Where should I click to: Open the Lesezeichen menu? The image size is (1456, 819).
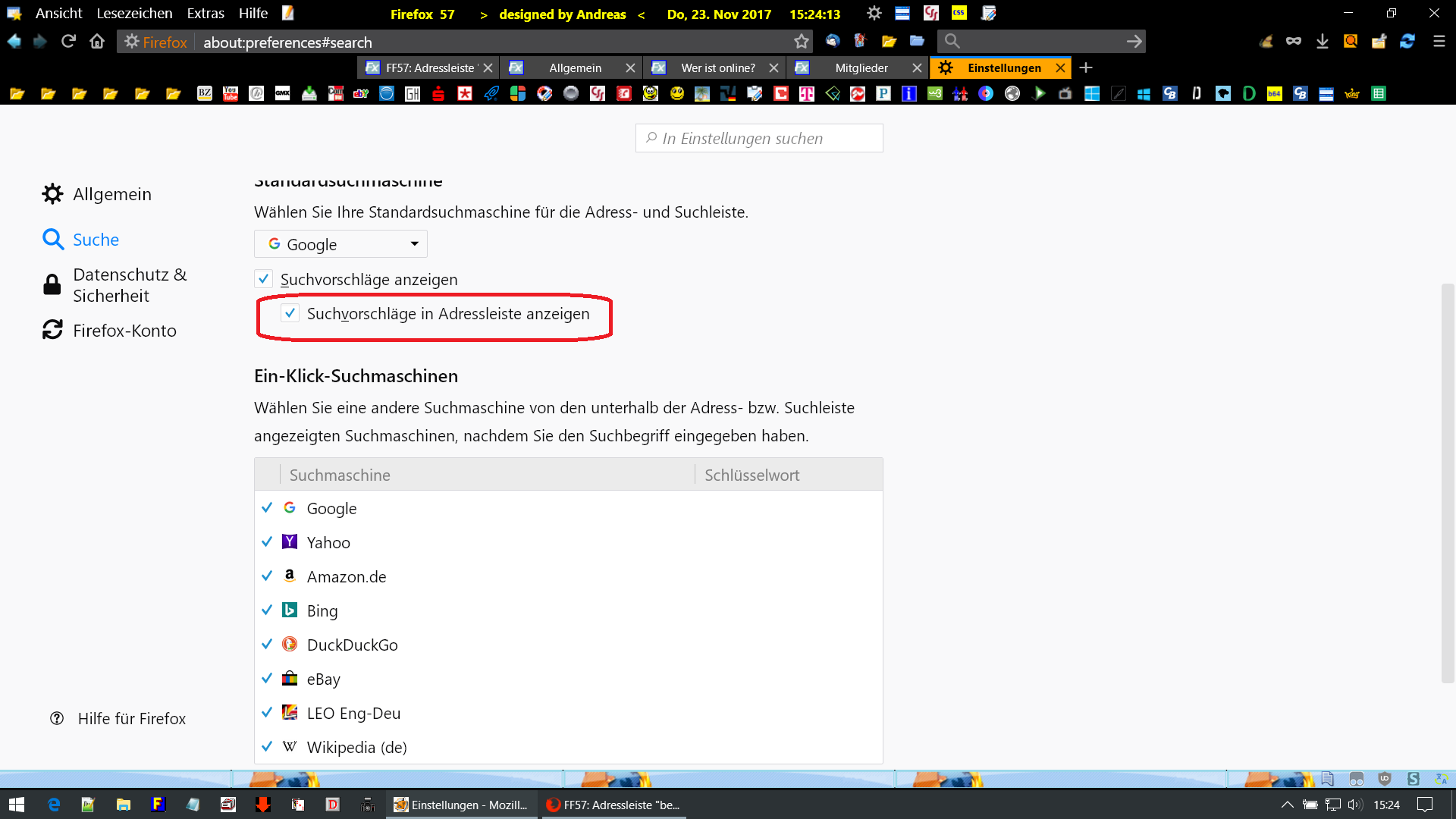134,14
